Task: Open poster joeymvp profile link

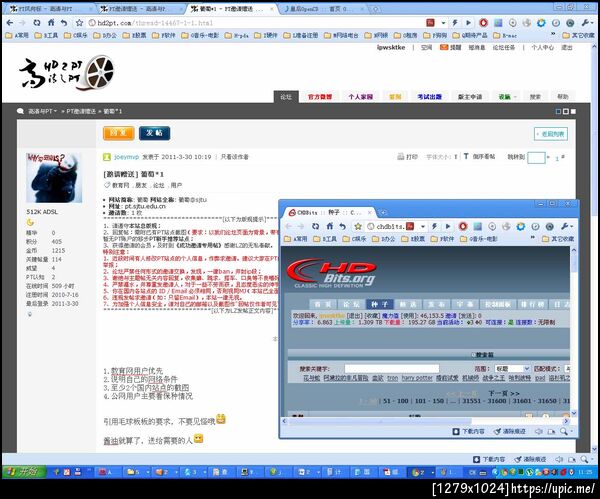Action: [126, 157]
